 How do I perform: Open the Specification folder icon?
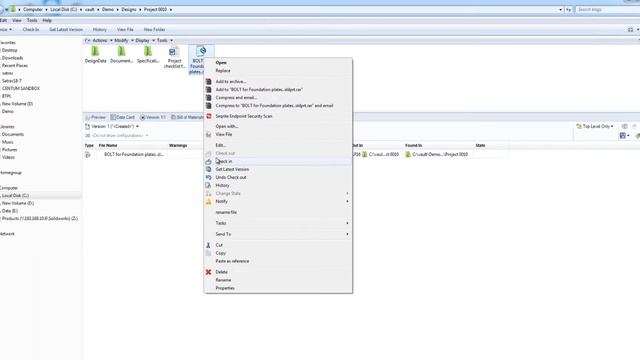[x=148, y=51]
